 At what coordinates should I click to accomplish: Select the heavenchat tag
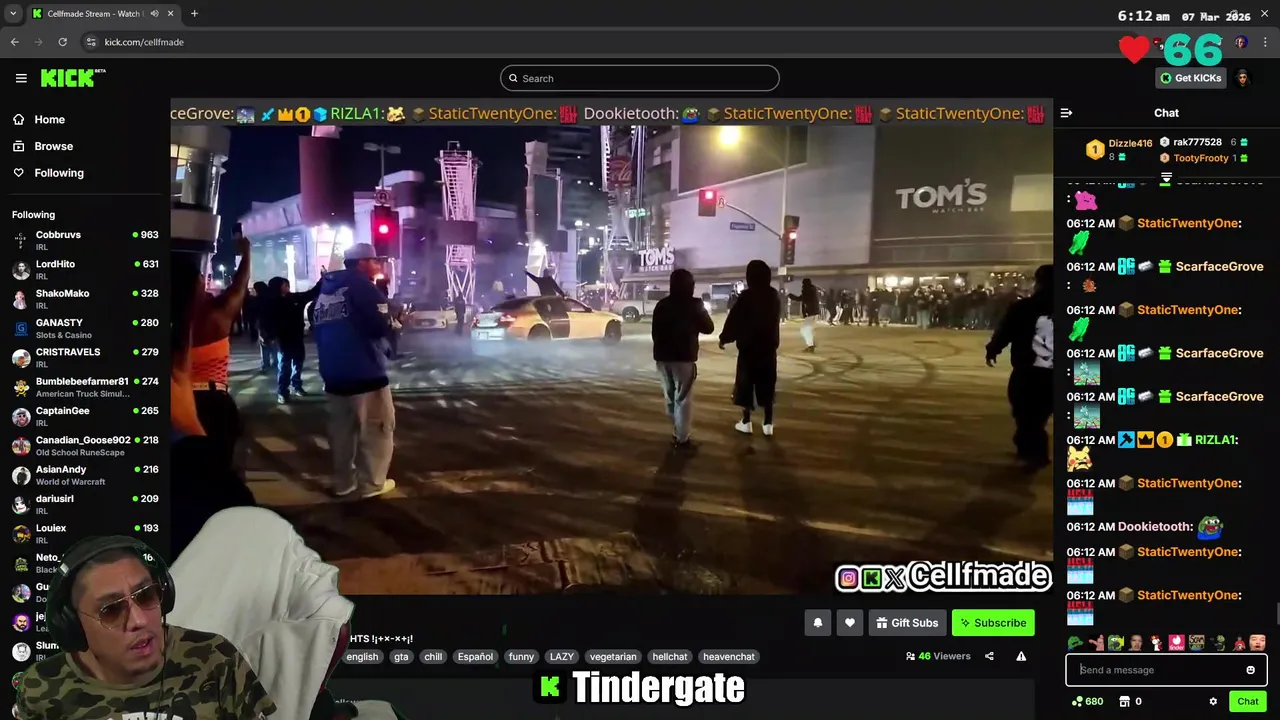(x=729, y=657)
